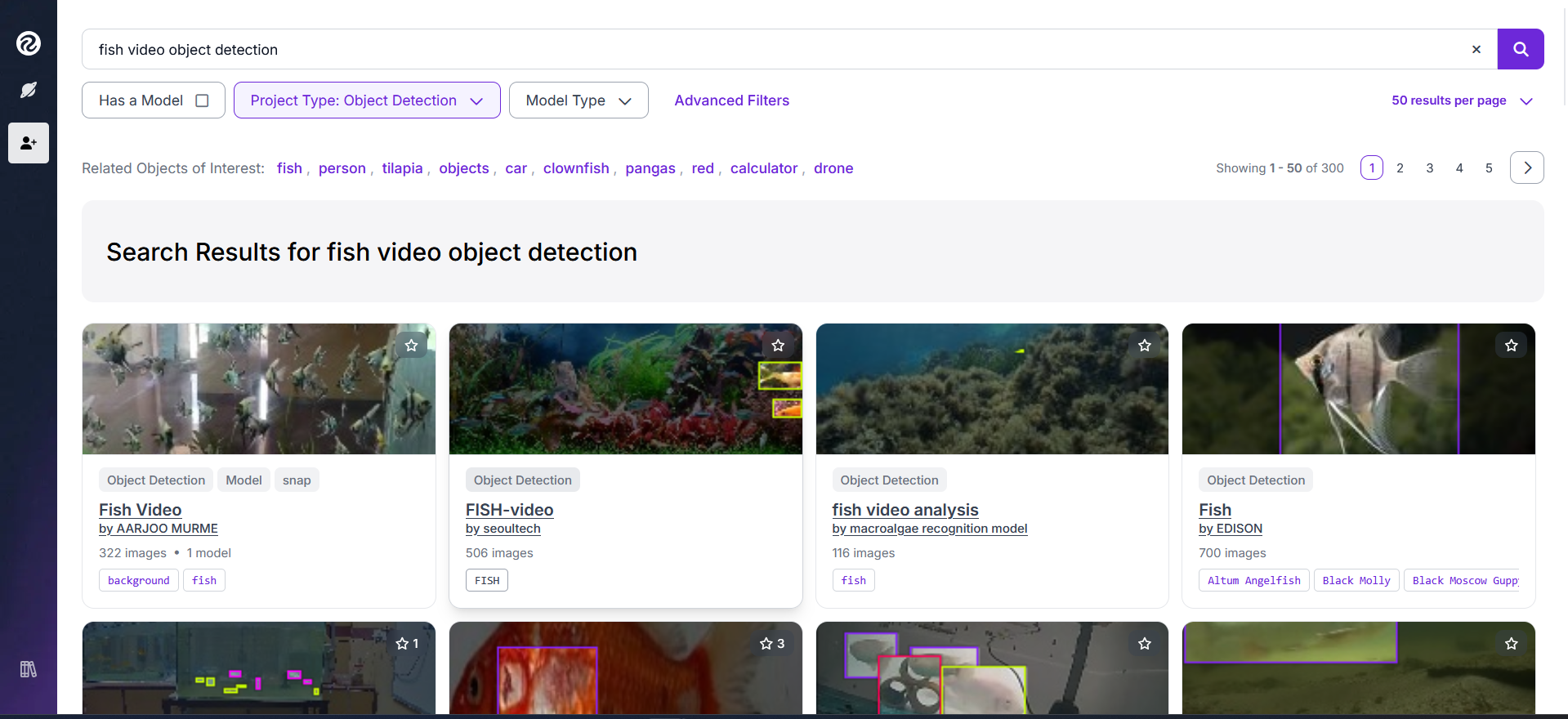Open the angelfish thumbnail image
The width and height of the screenshot is (1568, 719).
pos(1359,389)
